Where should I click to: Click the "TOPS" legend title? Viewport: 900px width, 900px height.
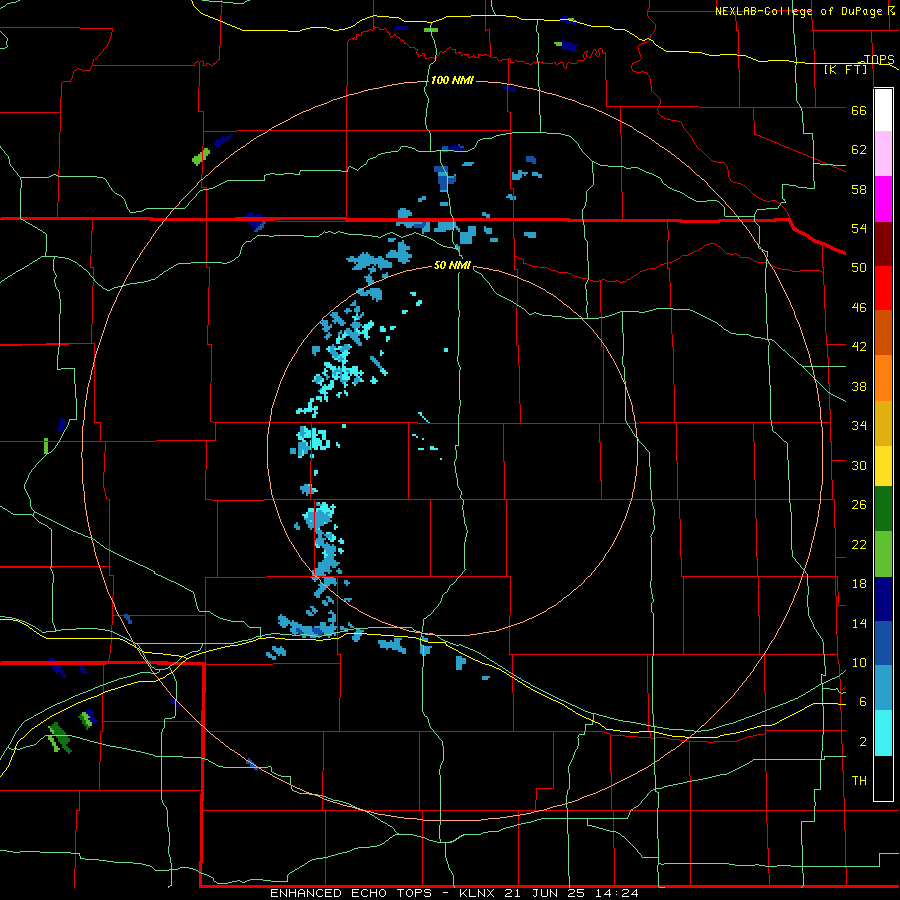click(x=879, y=59)
